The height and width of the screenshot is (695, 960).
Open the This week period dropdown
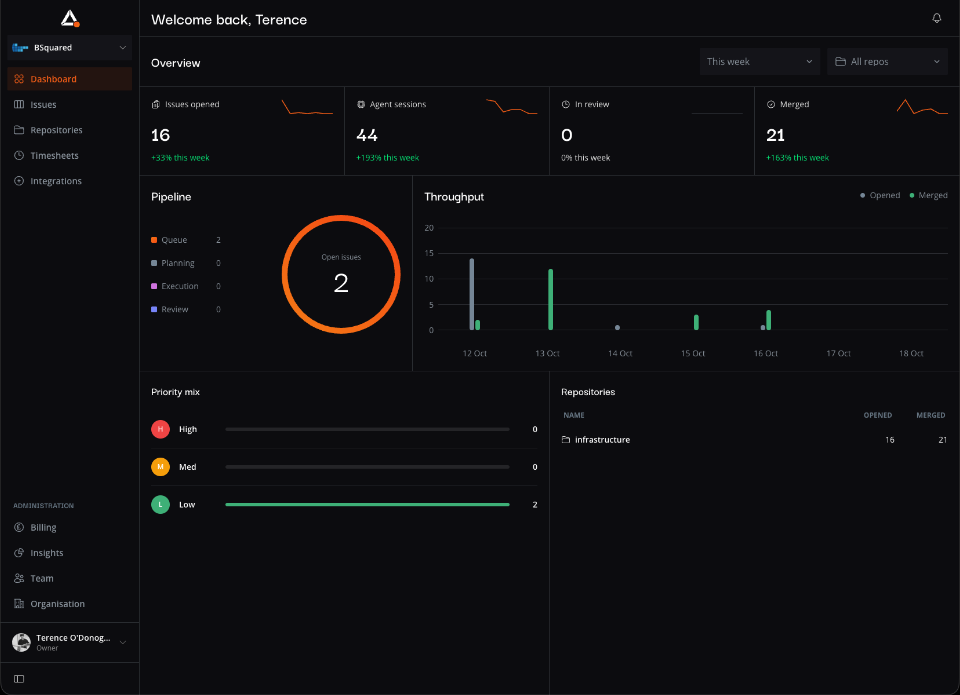click(x=759, y=61)
